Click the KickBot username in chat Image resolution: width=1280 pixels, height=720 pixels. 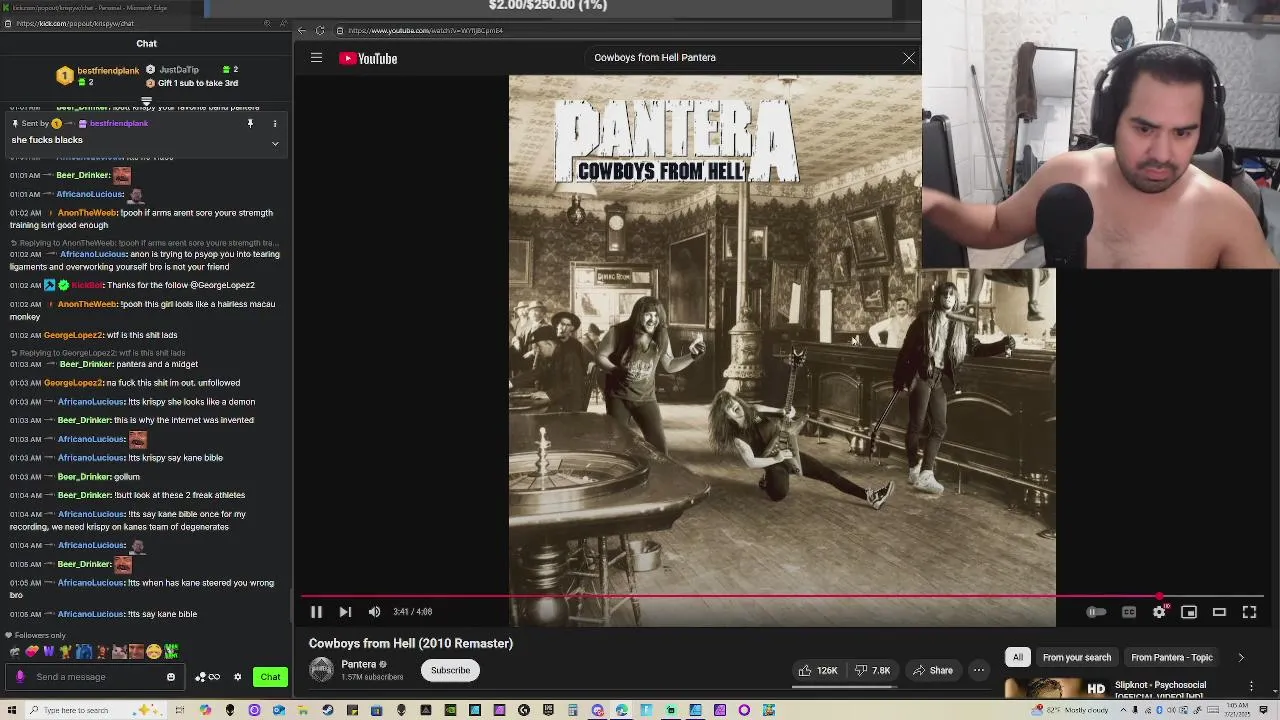pos(87,286)
